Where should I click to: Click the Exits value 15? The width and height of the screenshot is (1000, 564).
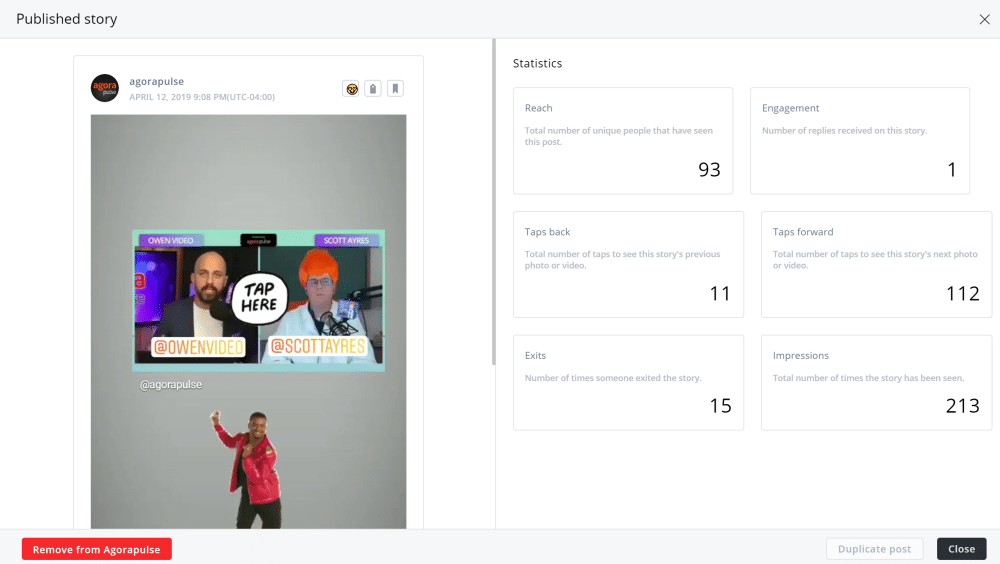(721, 406)
